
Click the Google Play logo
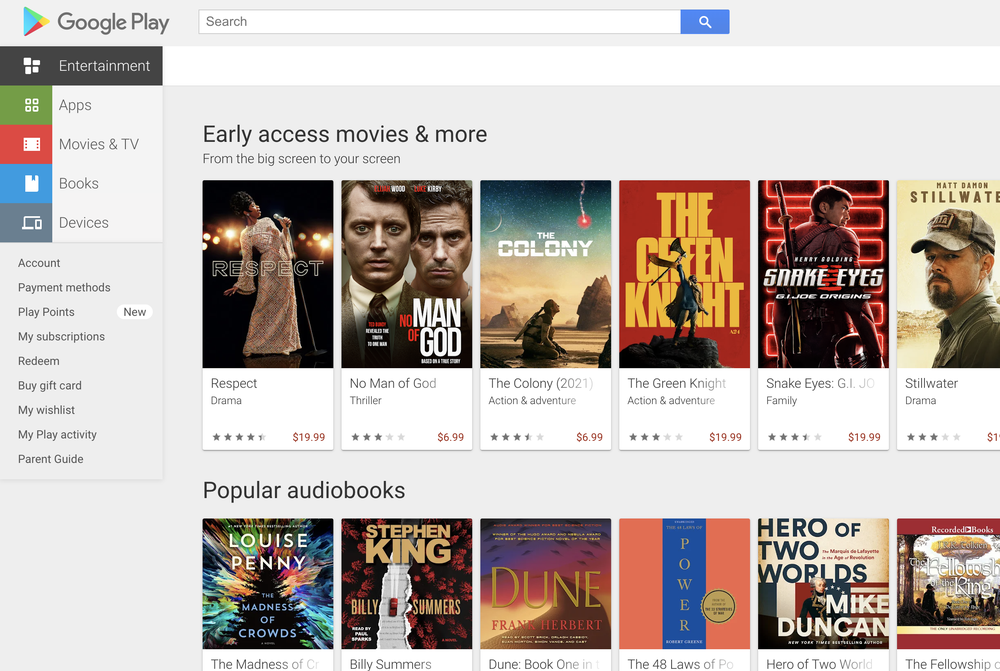click(96, 22)
